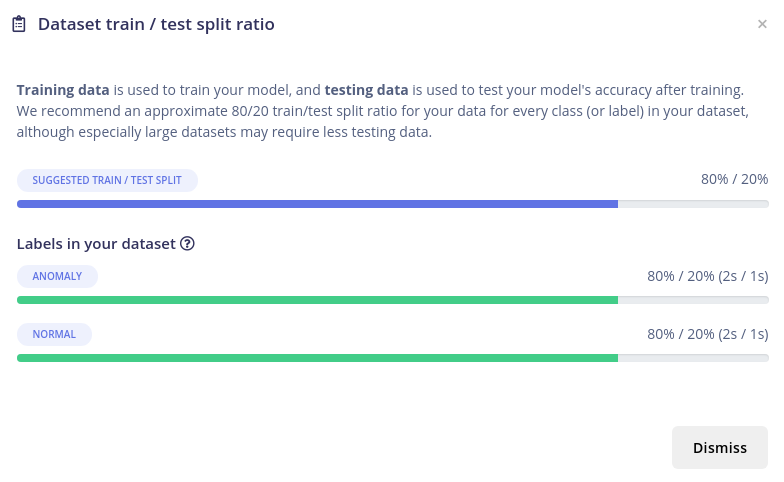Screen dimensions: 784x482
Task: Click the clipboard icon beside the dialog title
Action: tap(19, 24)
